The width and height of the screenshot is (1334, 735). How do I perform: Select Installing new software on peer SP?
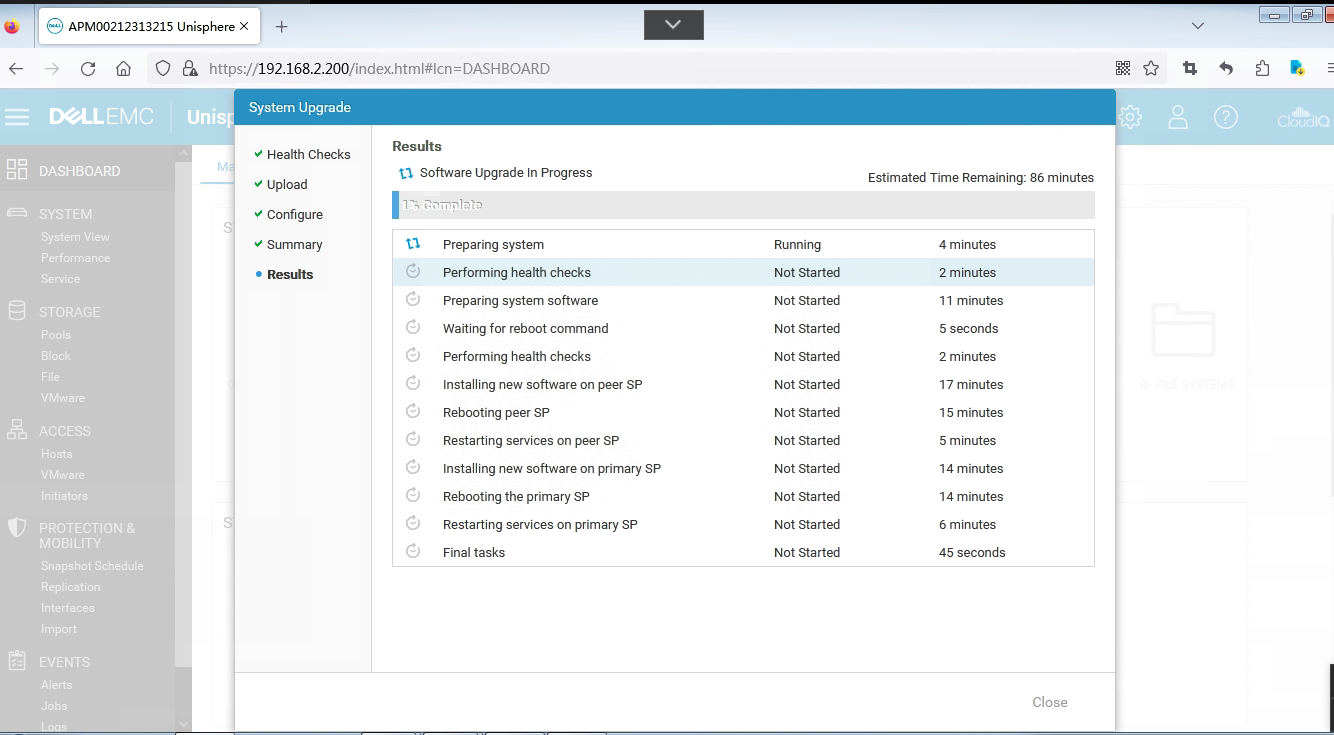(743, 384)
